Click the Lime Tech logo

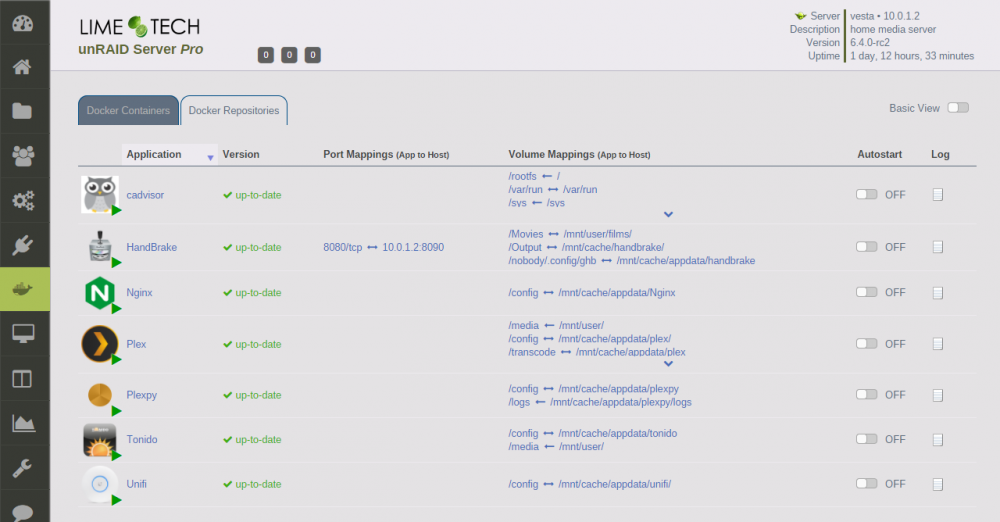click(140, 27)
